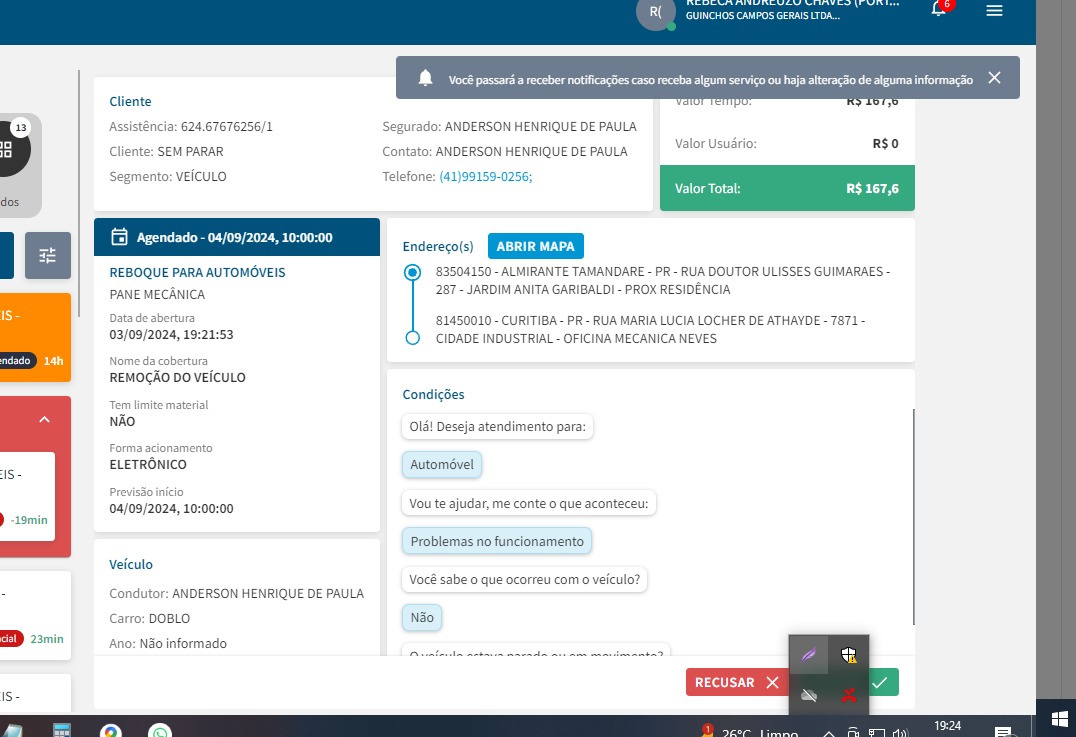
Task: Accept the service with the green checkmark button
Action: [x=883, y=682]
